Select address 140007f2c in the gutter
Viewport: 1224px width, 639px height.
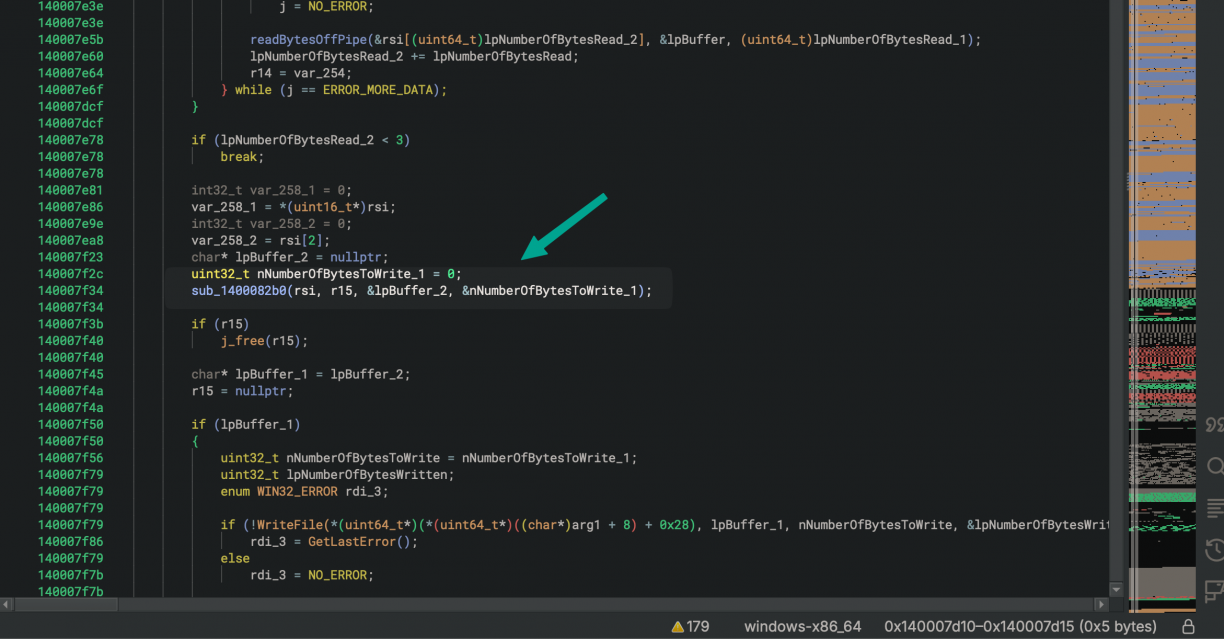[70, 274]
